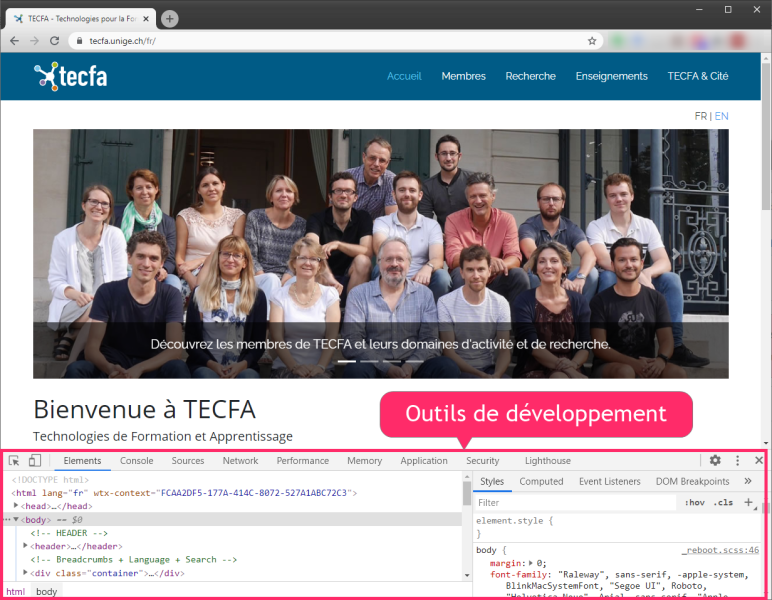Advance carousel with next arrow
The image size is (772, 600).
(x=676, y=253)
